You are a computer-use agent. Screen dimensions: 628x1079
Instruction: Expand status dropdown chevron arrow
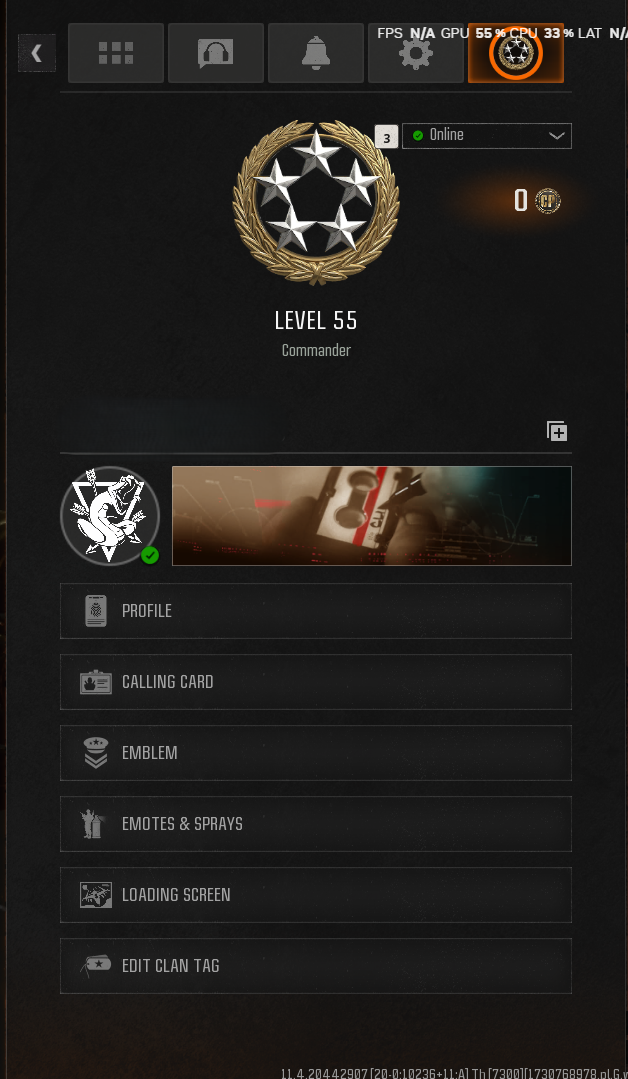[x=556, y=136]
